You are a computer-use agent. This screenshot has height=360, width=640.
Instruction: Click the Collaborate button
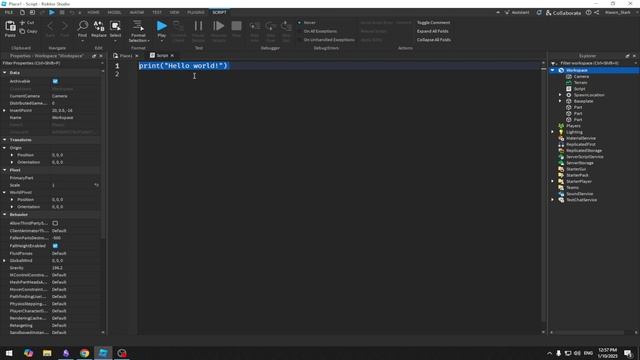pyautogui.click(x=563, y=13)
